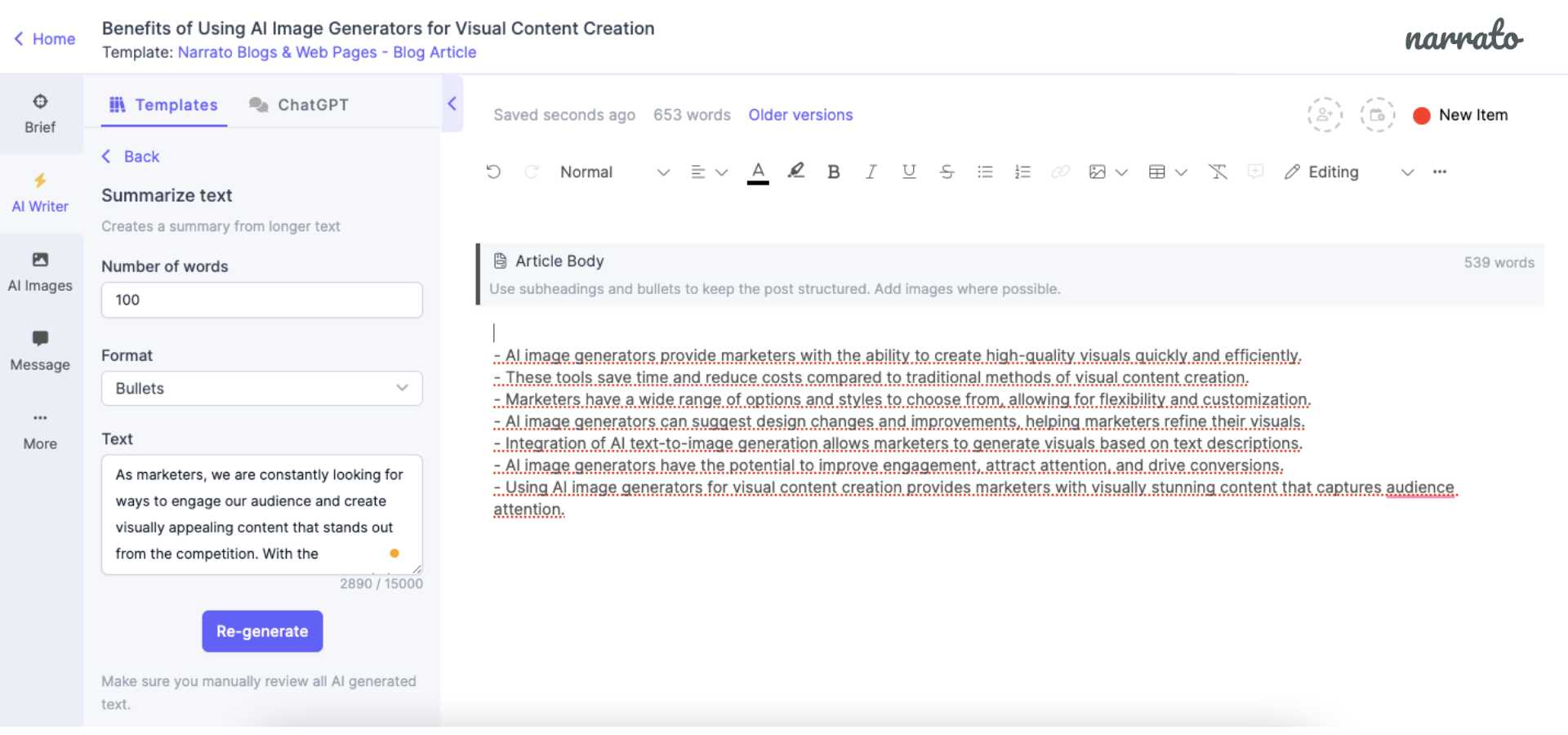
Task: Toggle underline formatting
Action: (909, 171)
